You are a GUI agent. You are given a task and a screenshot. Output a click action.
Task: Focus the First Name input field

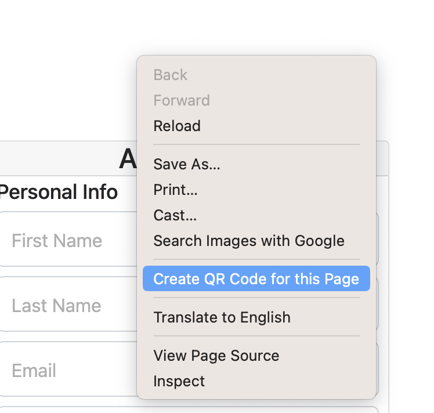pyautogui.click(x=68, y=239)
